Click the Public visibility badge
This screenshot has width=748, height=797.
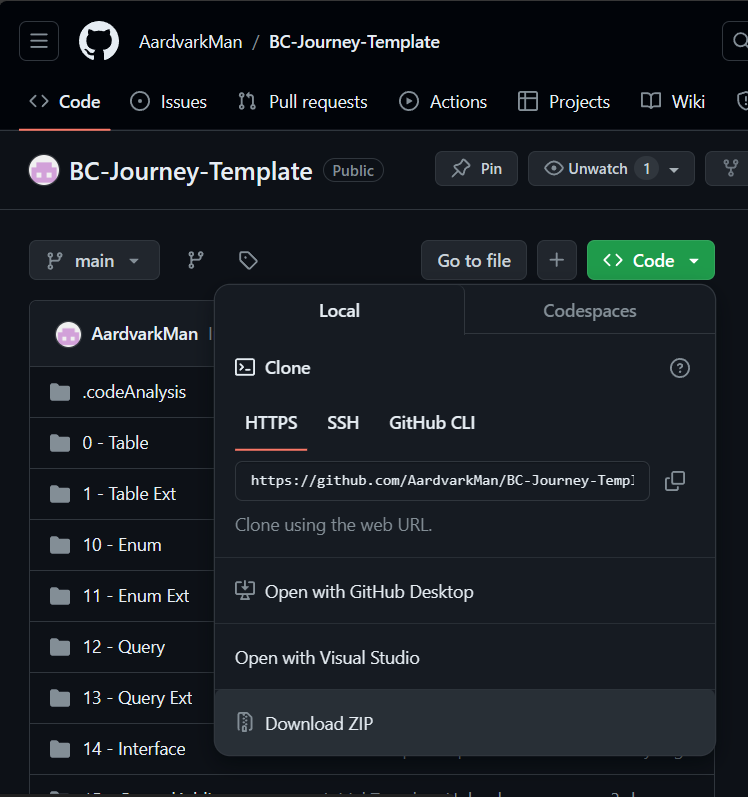coord(353,170)
